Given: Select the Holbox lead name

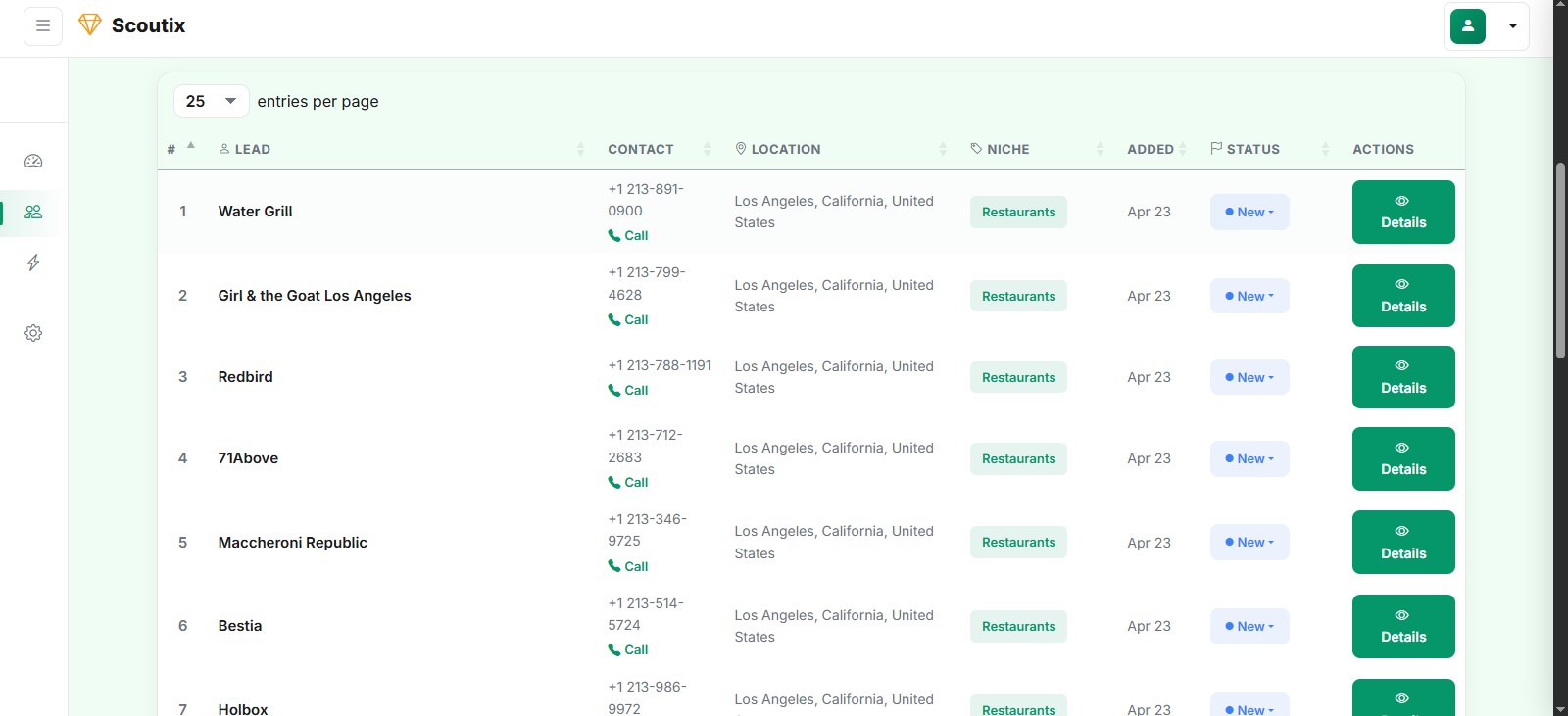Looking at the screenshot, I should coord(243,709).
